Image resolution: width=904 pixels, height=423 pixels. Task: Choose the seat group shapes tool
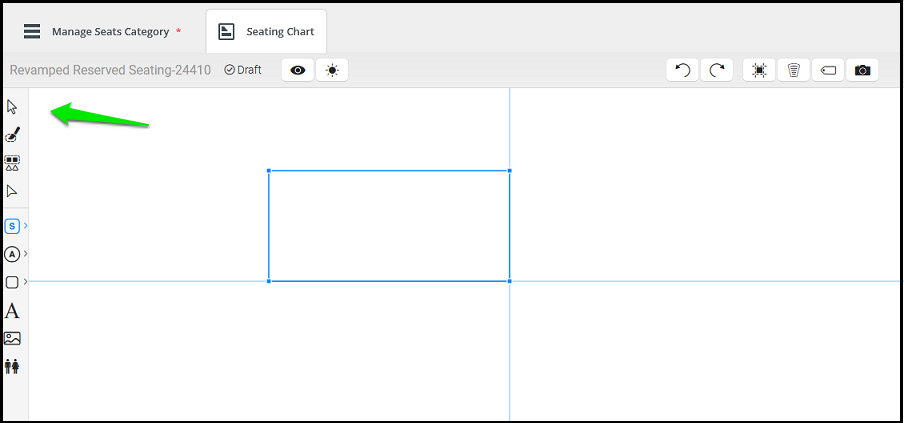[x=12, y=163]
